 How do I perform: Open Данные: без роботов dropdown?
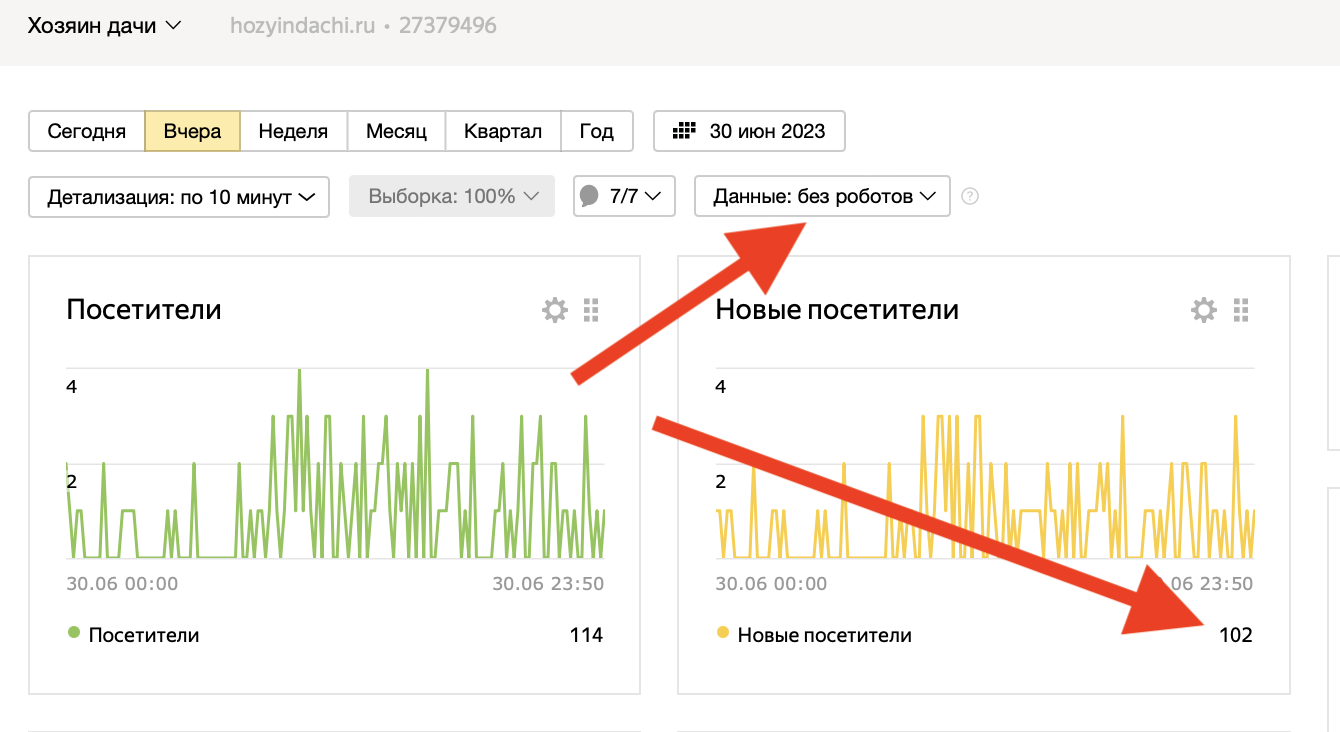click(822, 197)
